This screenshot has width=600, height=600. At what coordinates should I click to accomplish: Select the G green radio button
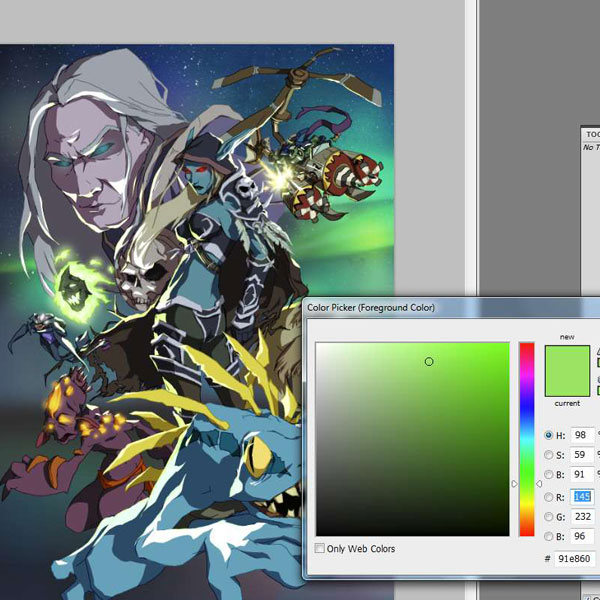click(548, 517)
